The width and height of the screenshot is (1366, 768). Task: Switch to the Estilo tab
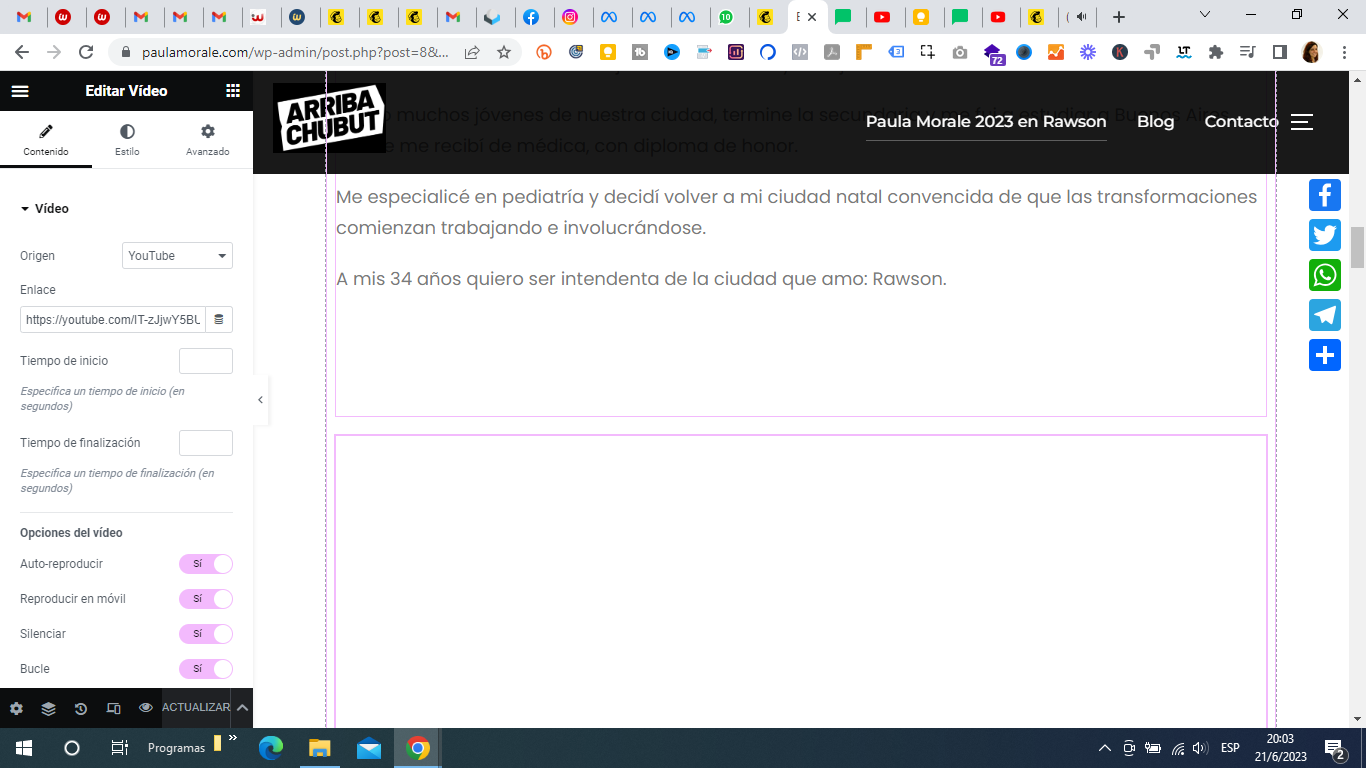[127, 140]
